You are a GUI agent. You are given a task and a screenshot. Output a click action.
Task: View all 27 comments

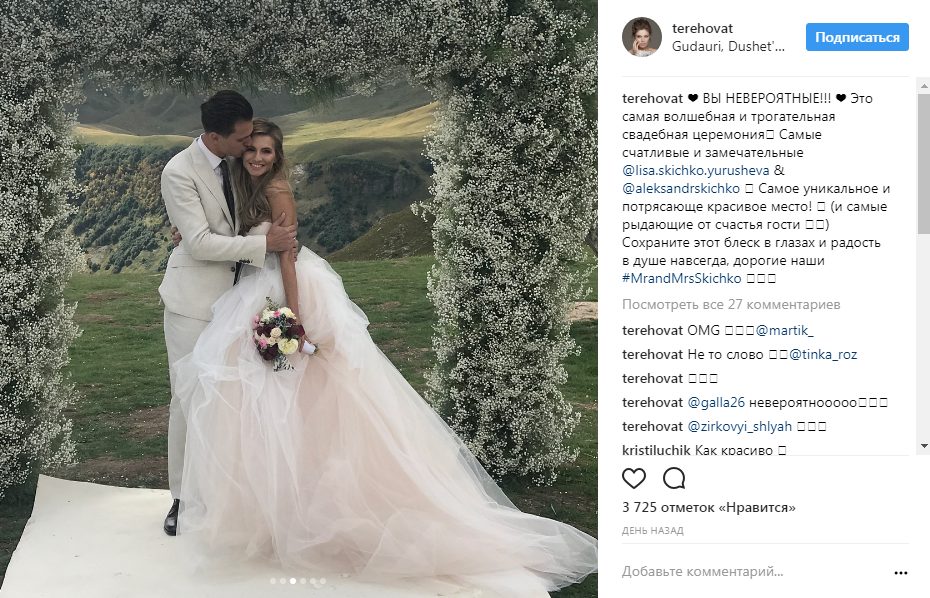[731, 304]
